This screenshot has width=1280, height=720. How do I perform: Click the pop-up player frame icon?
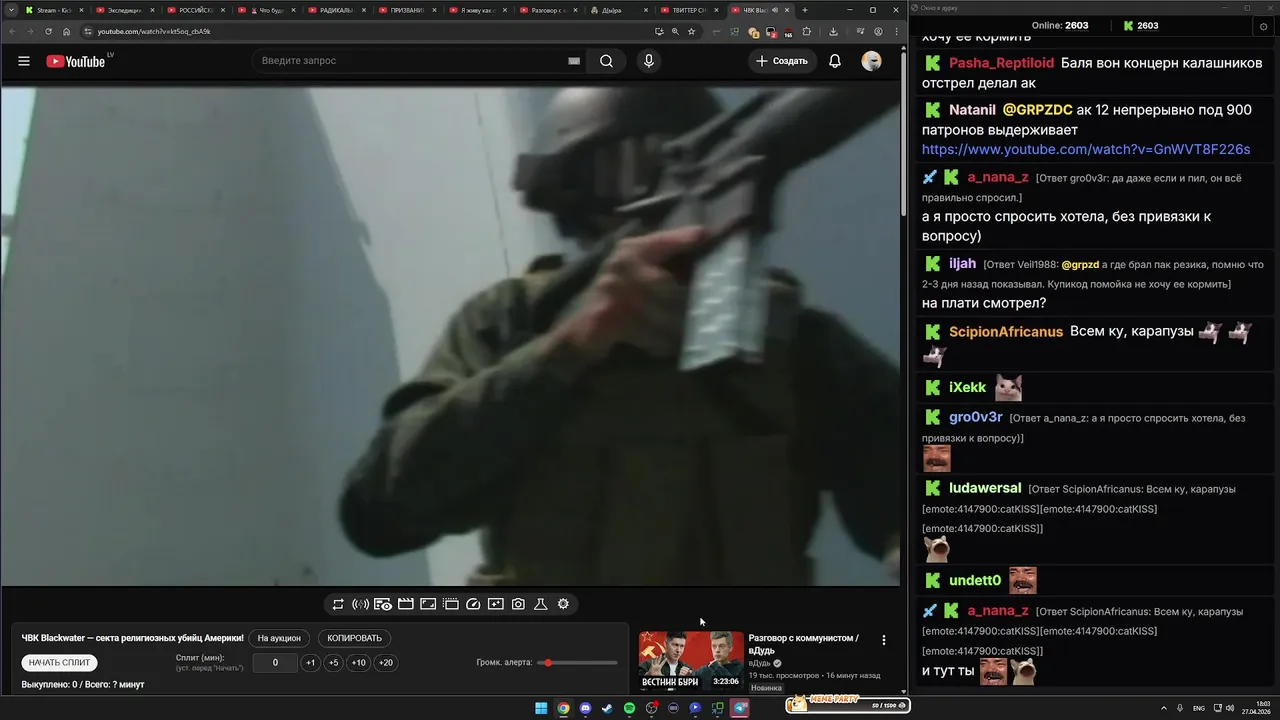428,604
